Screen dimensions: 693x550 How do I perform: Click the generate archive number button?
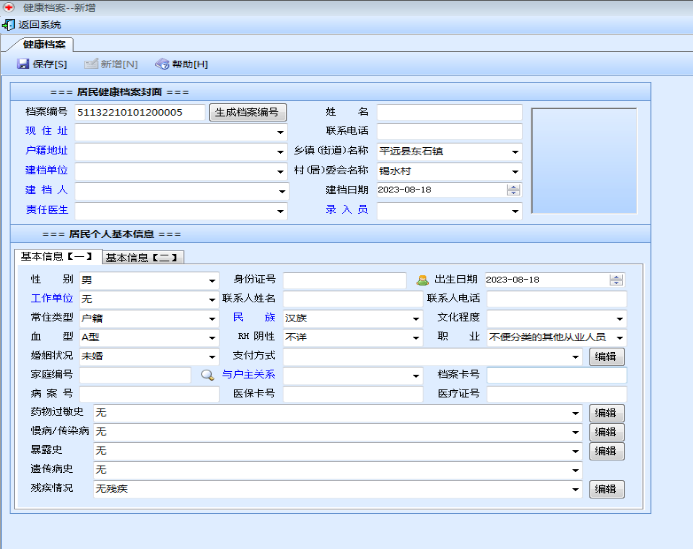click(x=249, y=113)
